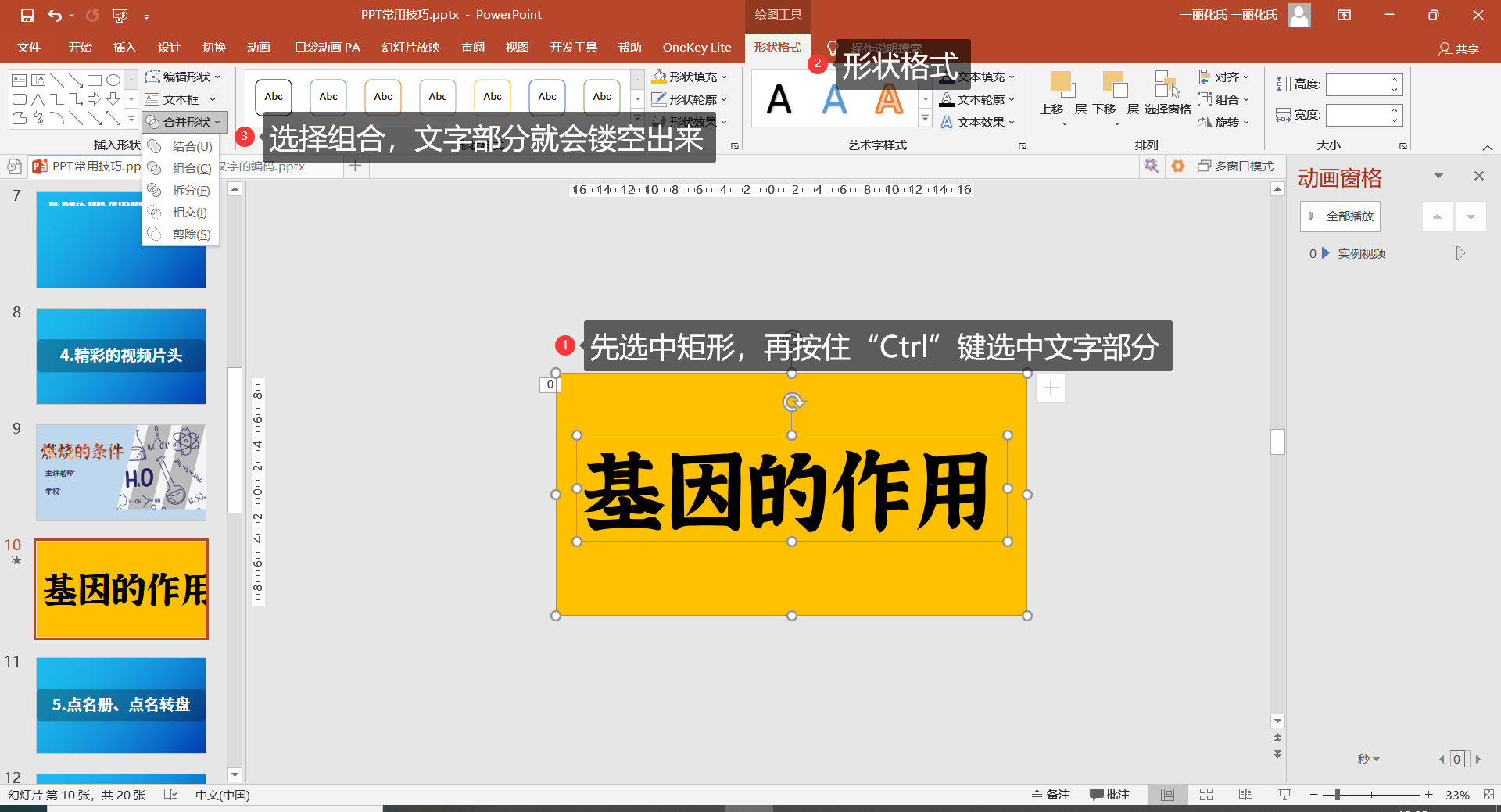Choose Union 结合(U) from merge menu
This screenshot has width=1501, height=812.
[x=181, y=146]
